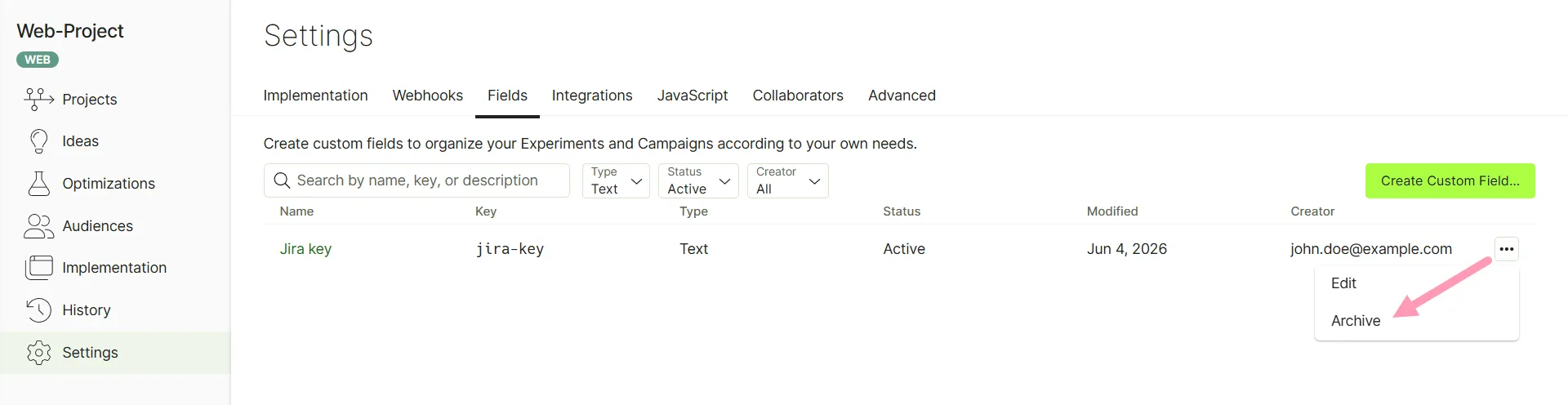Expand the Type filter dropdown
This screenshot has height=405, width=1568.
click(616, 180)
